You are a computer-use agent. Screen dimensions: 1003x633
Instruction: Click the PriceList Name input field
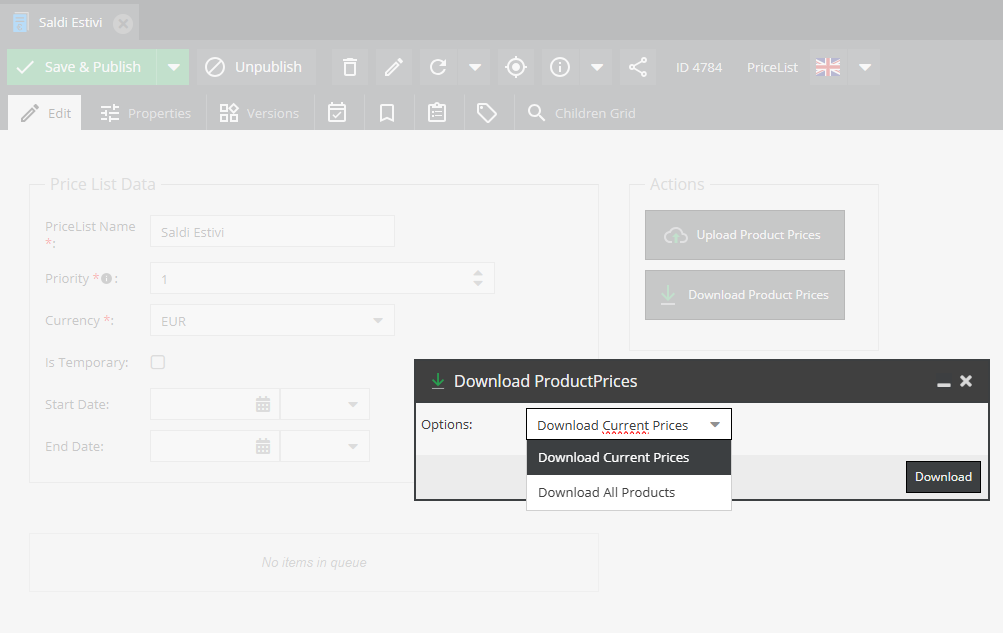pyautogui.click(x=272, y=231)
